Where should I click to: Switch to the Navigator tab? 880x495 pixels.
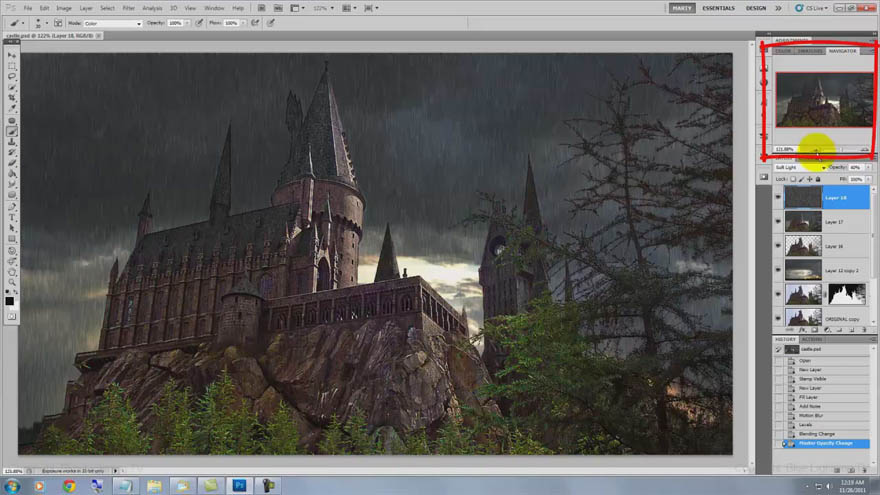[842, 51]
